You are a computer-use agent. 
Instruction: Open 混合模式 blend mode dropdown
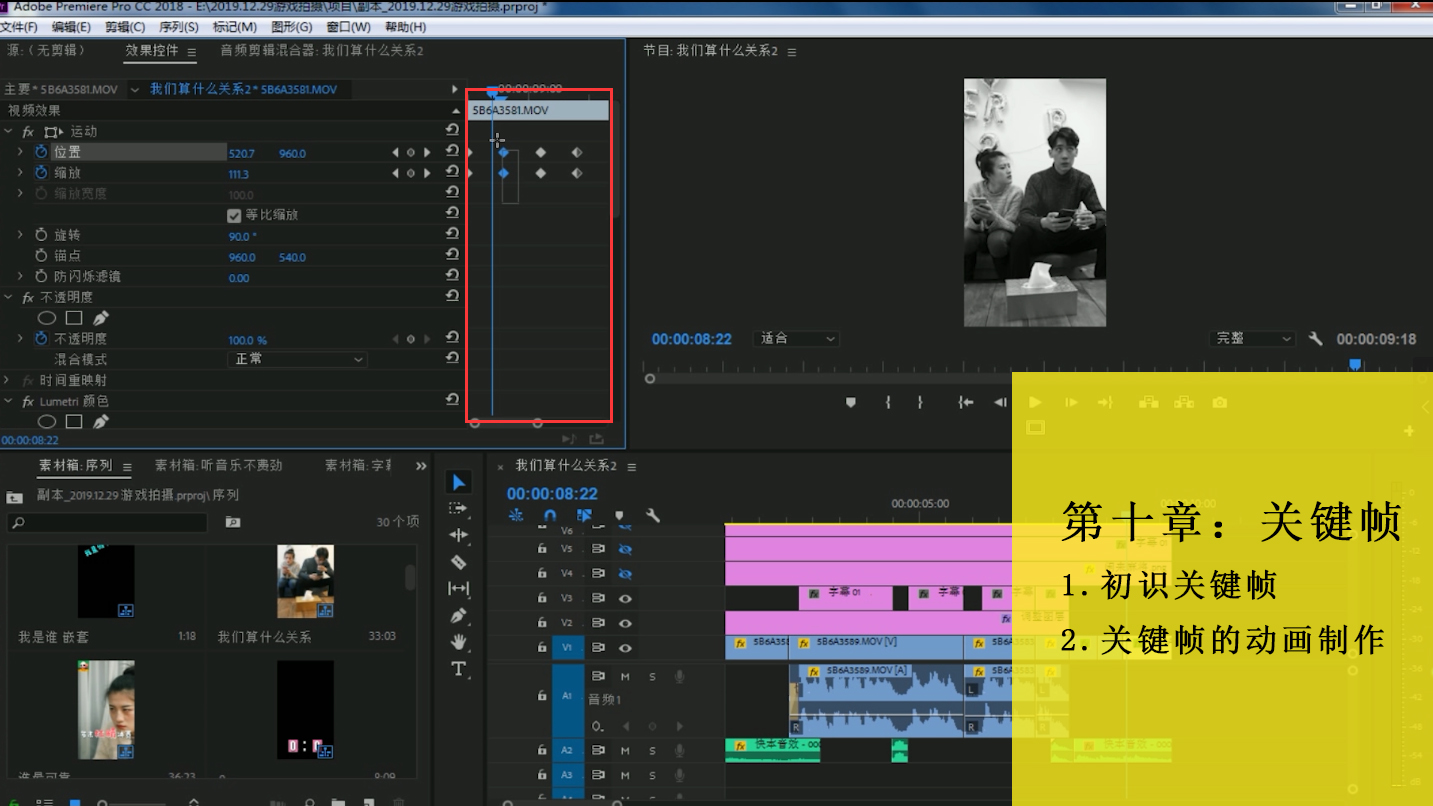(x=297, y=359)
